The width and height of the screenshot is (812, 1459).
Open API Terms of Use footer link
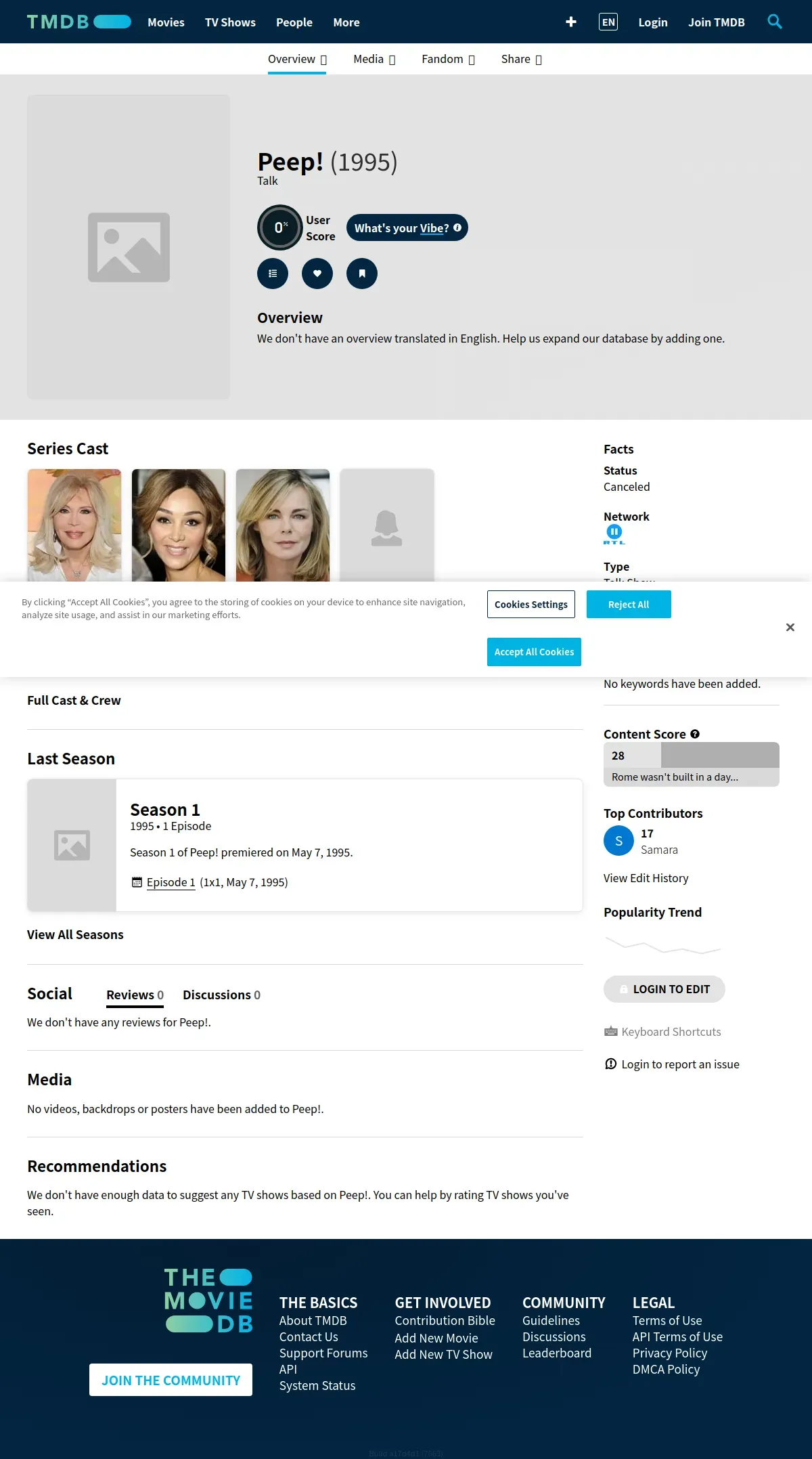click(677, 1336)
